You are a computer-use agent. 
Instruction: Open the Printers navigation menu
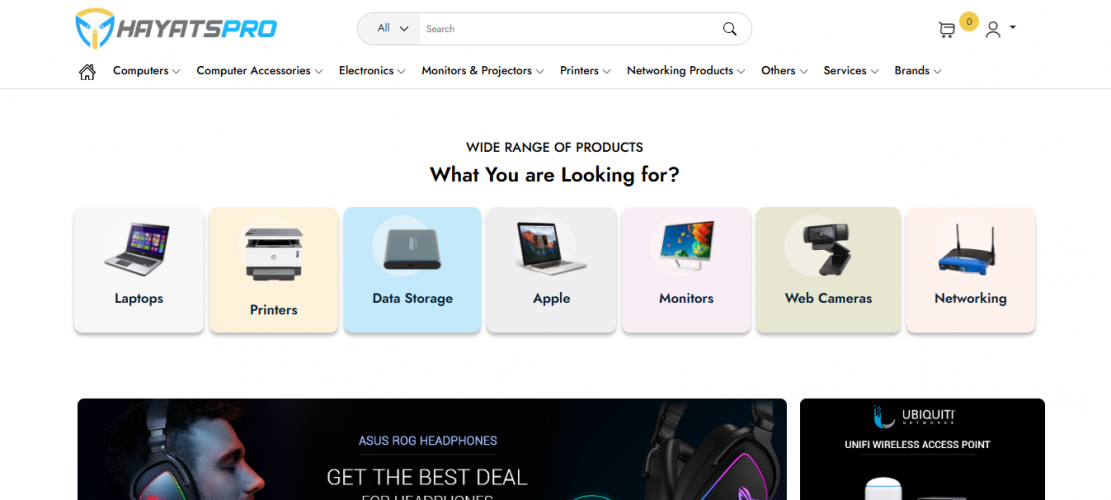(x=585, y=71)
